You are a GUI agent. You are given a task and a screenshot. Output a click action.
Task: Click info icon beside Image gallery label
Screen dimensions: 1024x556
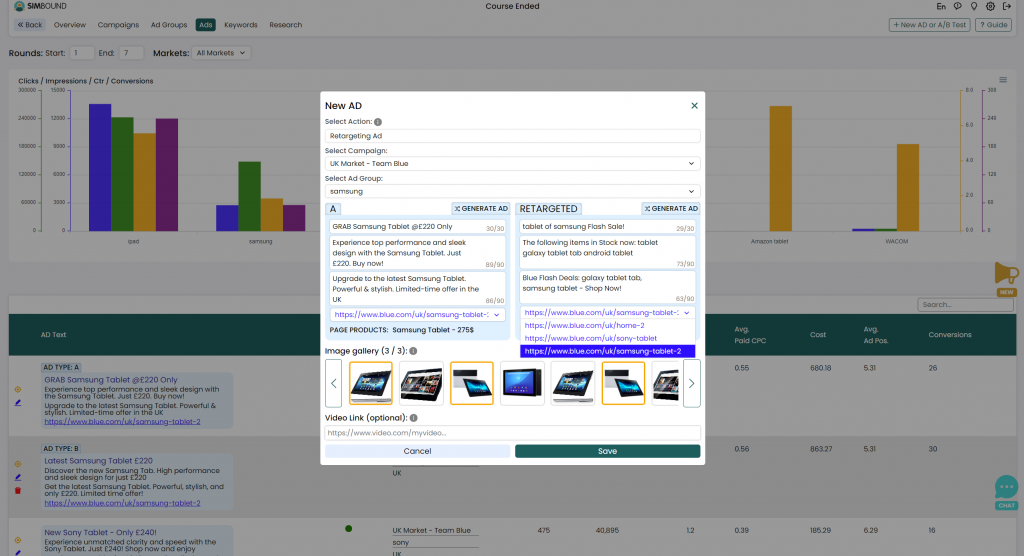click(x=413, y=351)
